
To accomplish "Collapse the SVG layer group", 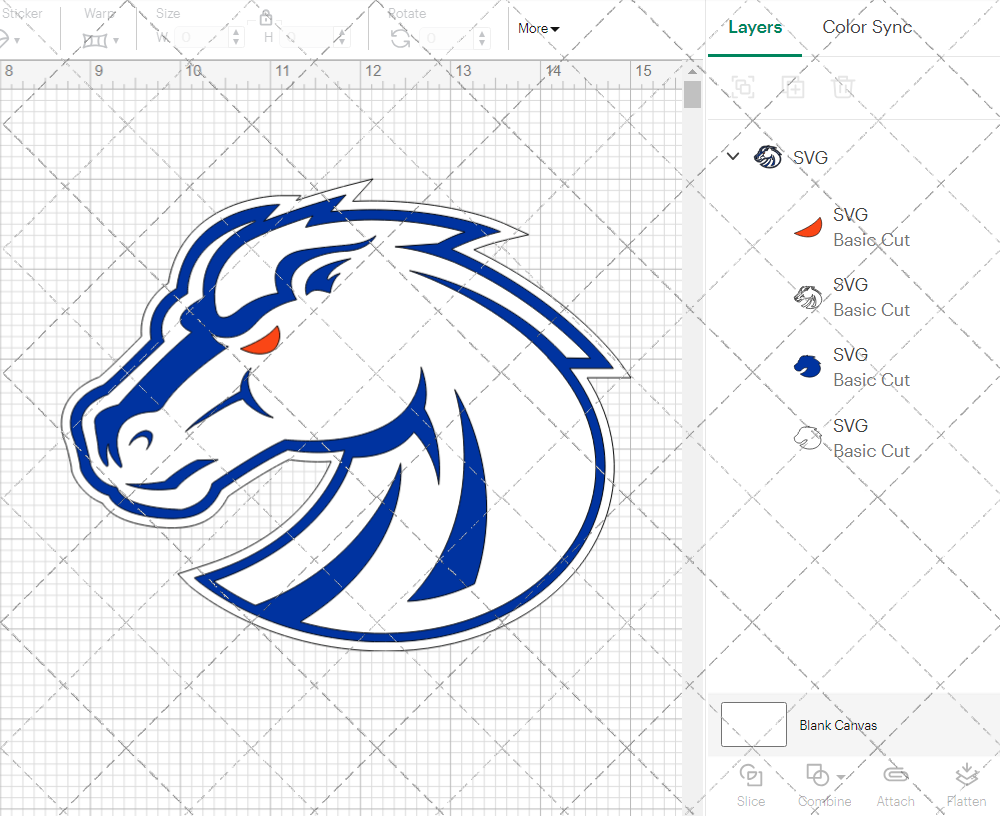I will click(x=733, y=156).
